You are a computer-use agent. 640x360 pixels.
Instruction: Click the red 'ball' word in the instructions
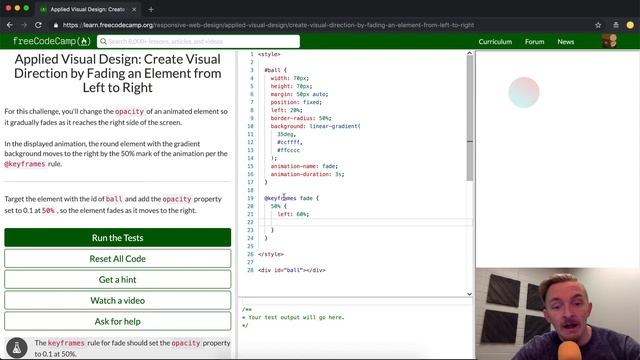tap(114, 199)
